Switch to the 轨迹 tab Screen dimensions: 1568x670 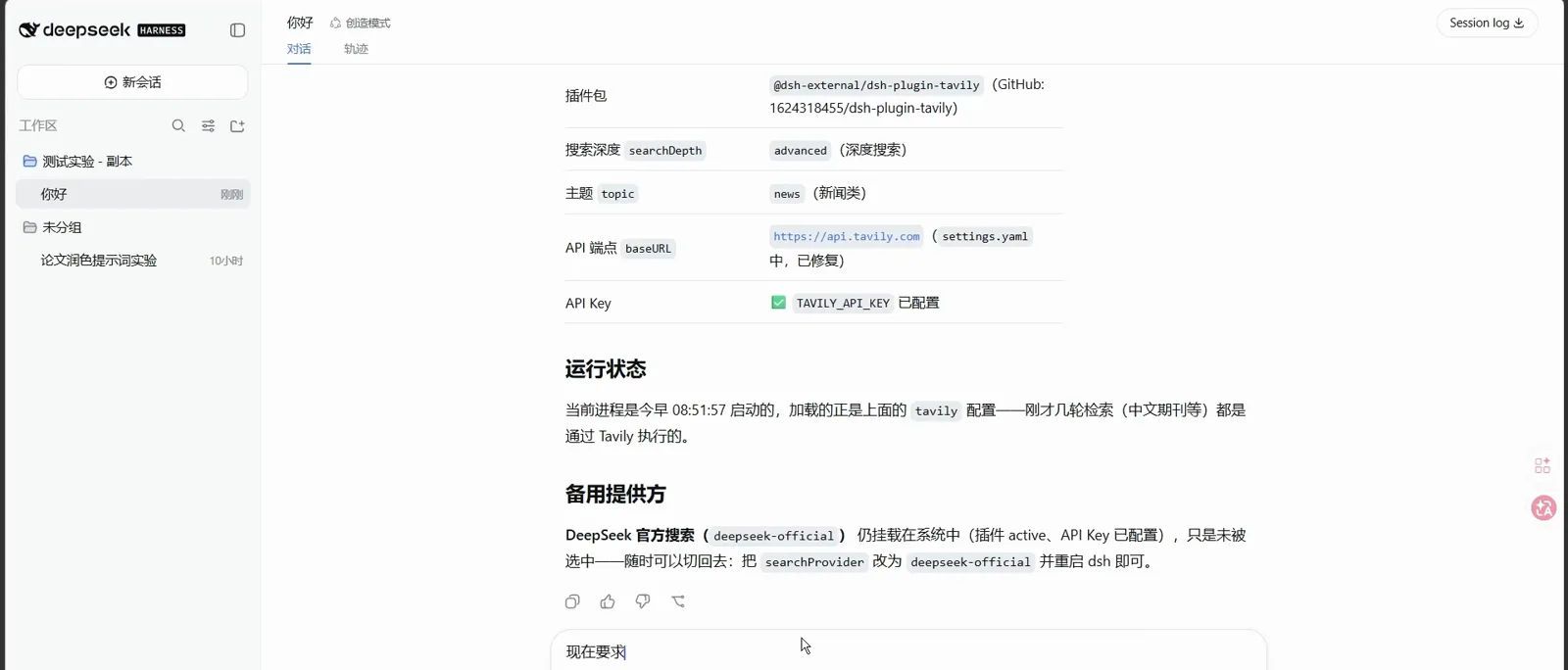(356, 49)
